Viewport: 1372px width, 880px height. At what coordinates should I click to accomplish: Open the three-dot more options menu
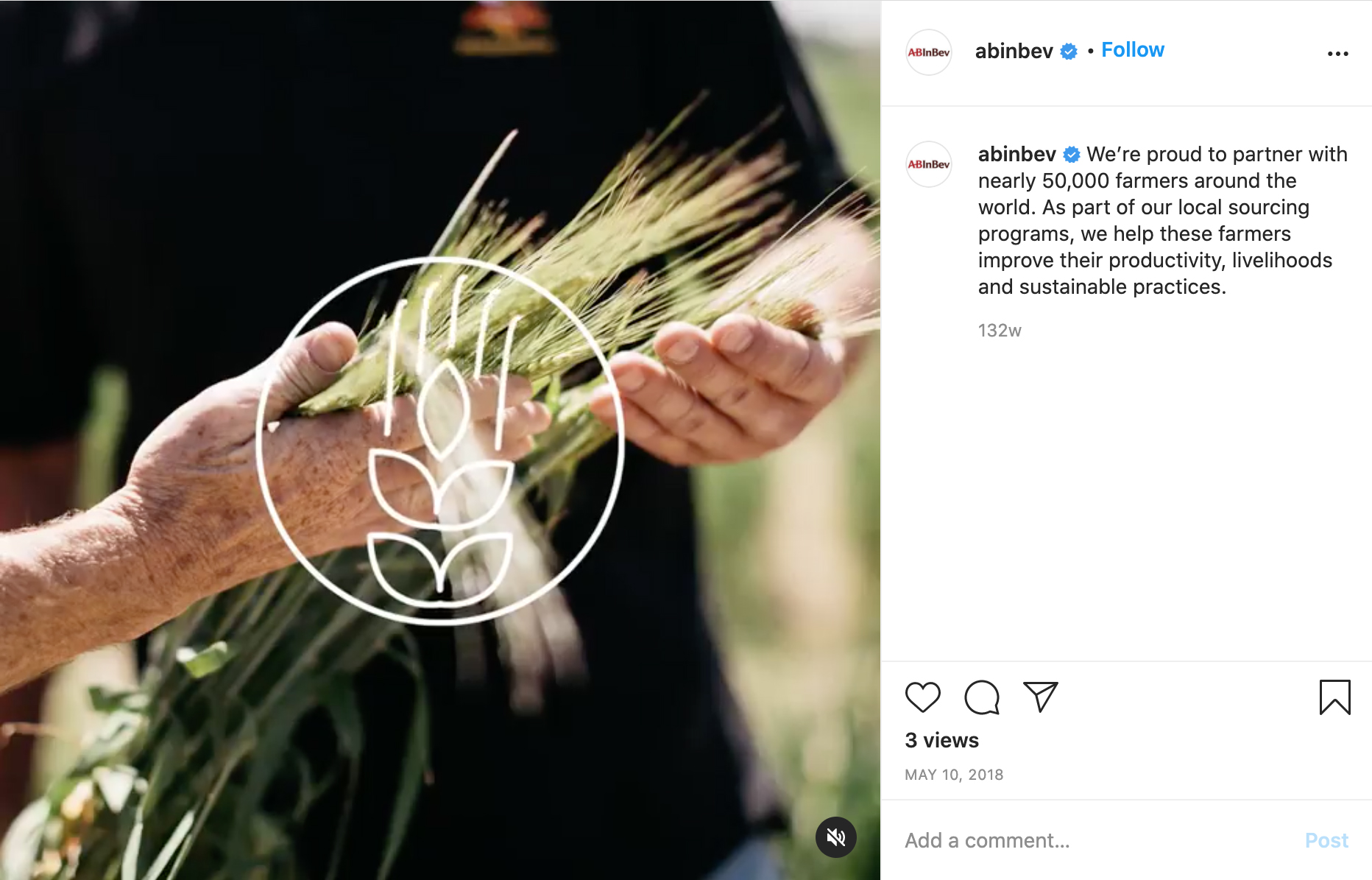tap(1337, 54)
